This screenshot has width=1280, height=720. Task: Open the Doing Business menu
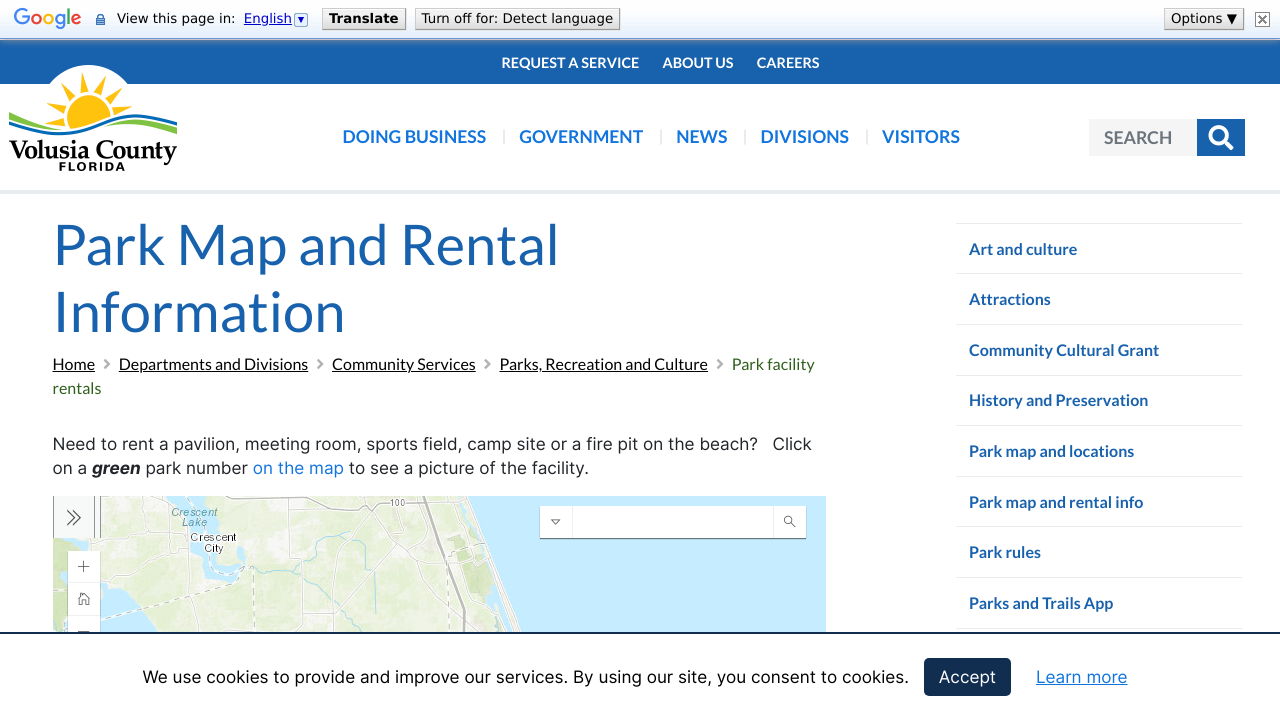[x=414, y=137]
